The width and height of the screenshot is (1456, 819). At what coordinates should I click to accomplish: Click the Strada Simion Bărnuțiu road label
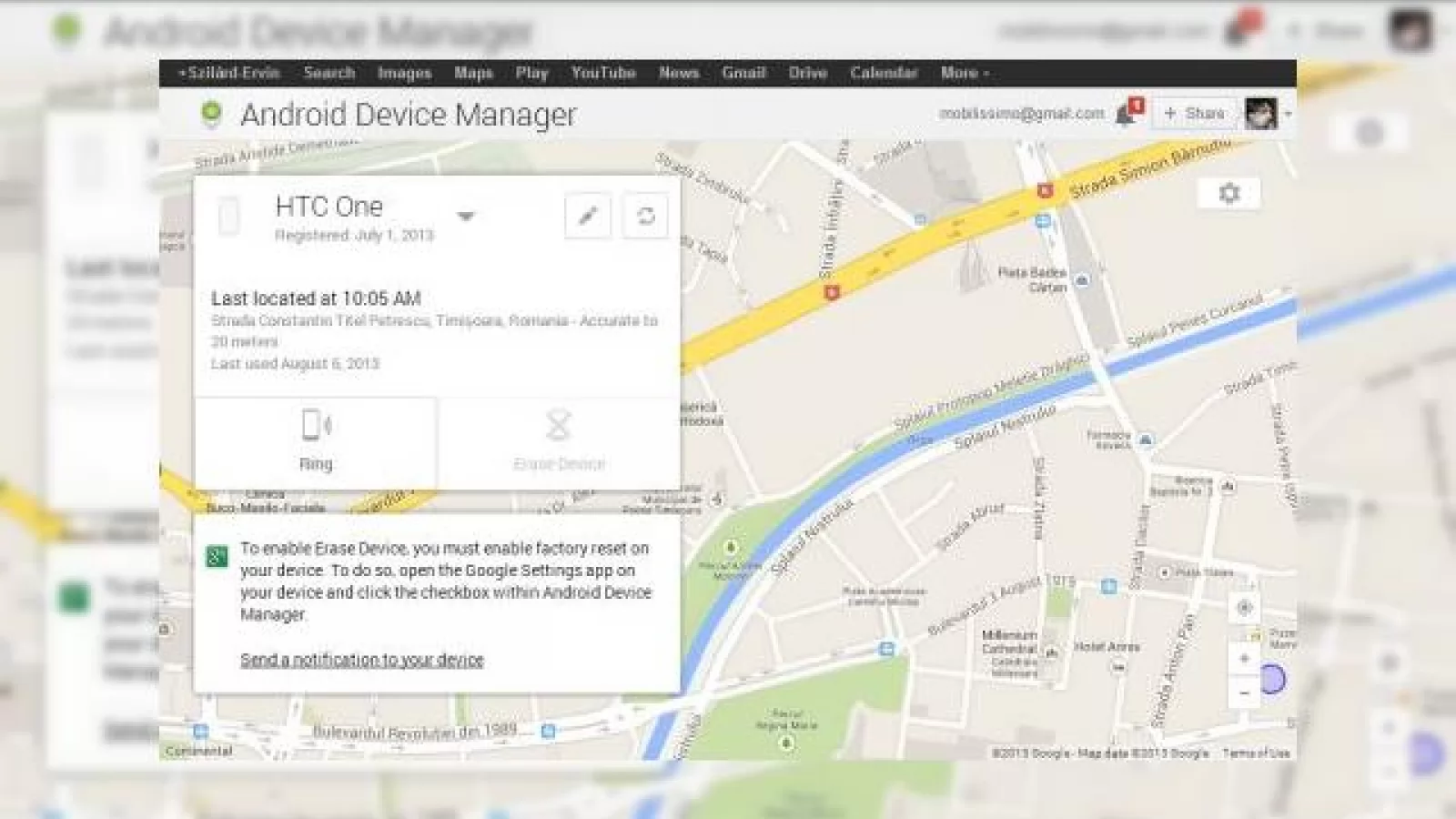[x=1150, y=168]
